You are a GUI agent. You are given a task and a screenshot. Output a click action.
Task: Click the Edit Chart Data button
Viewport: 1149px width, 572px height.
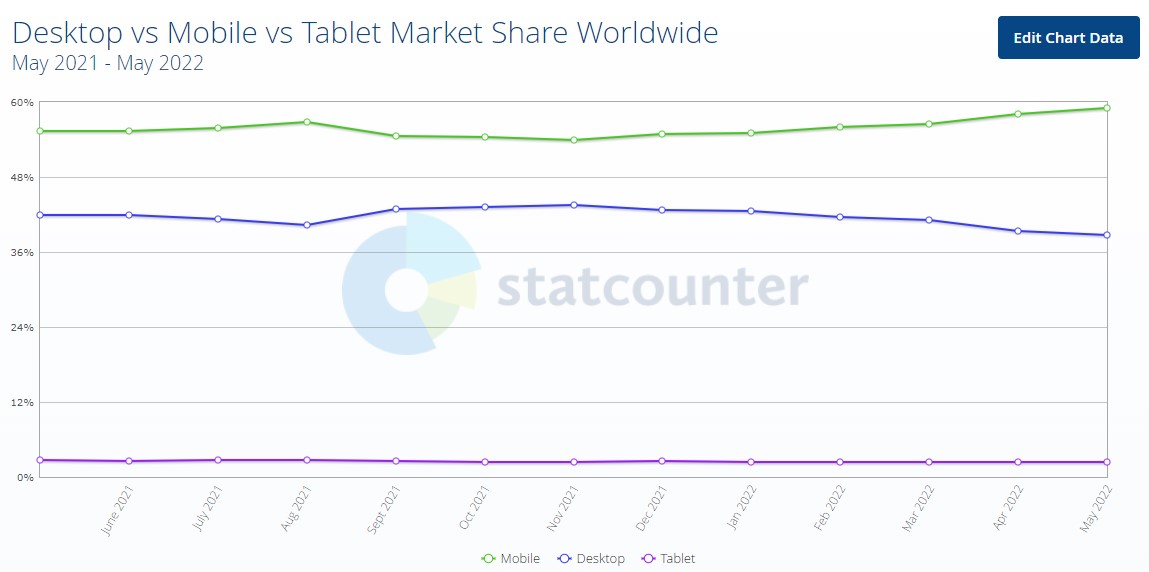click(1068, 38)
